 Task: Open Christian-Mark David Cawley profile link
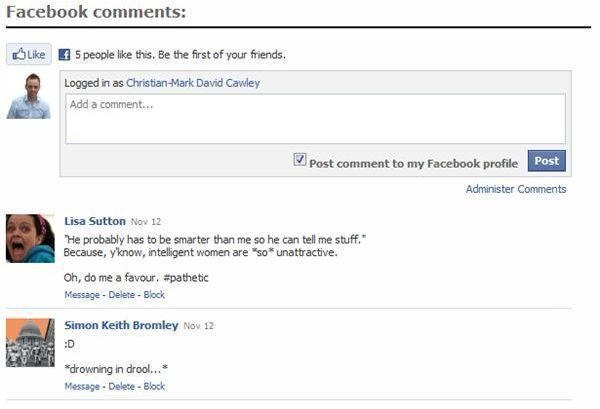point(193,83)
